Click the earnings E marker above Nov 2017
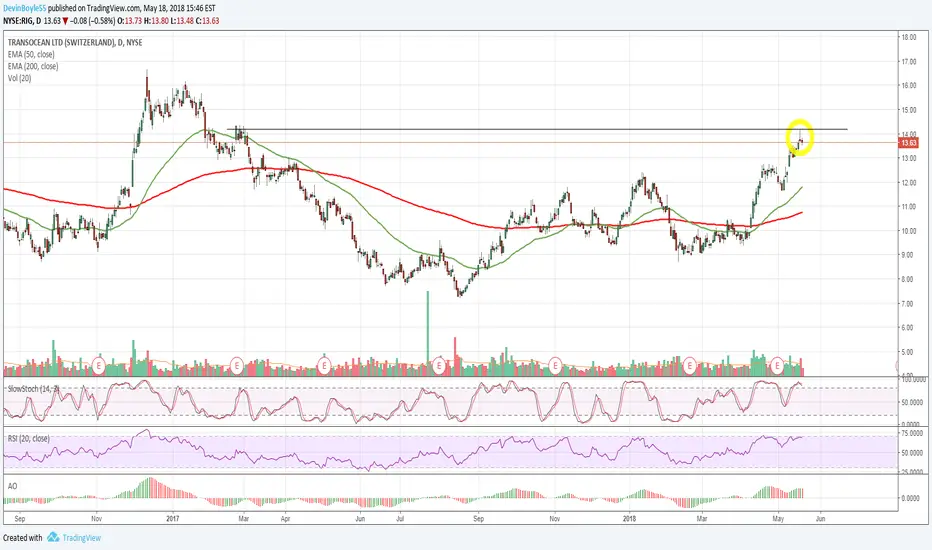 coord(555,364)
